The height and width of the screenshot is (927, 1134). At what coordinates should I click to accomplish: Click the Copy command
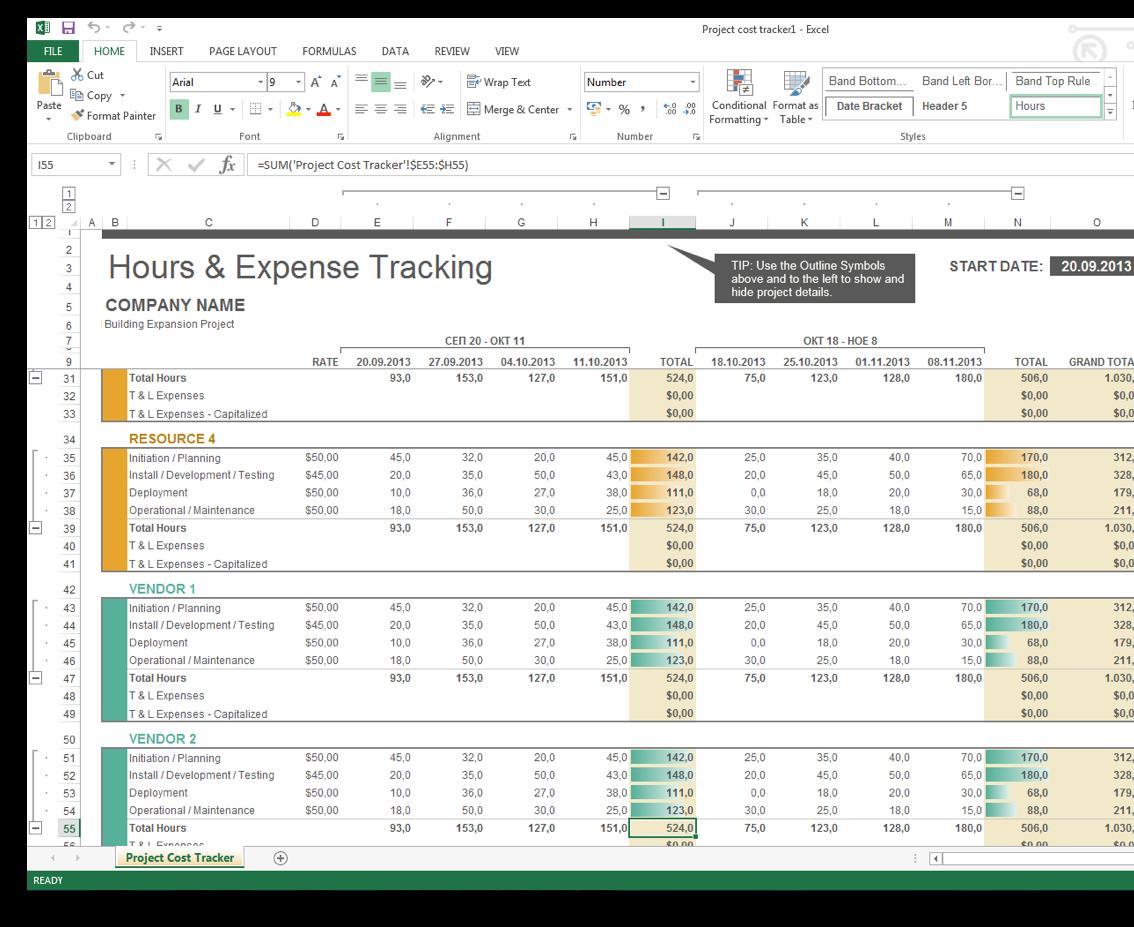click(x=92, y=95)
